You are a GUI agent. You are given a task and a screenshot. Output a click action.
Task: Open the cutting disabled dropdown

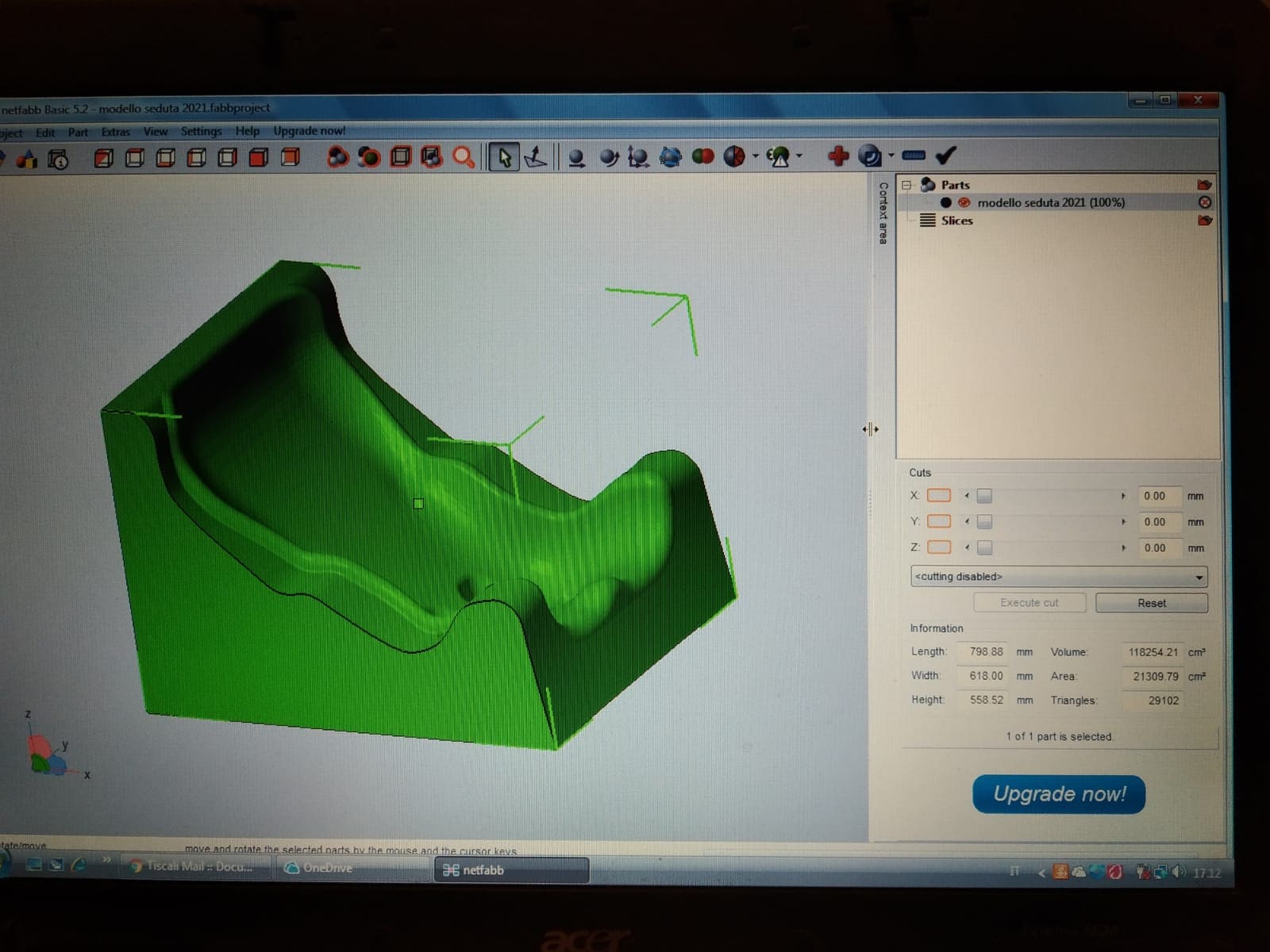point(1059,577)
